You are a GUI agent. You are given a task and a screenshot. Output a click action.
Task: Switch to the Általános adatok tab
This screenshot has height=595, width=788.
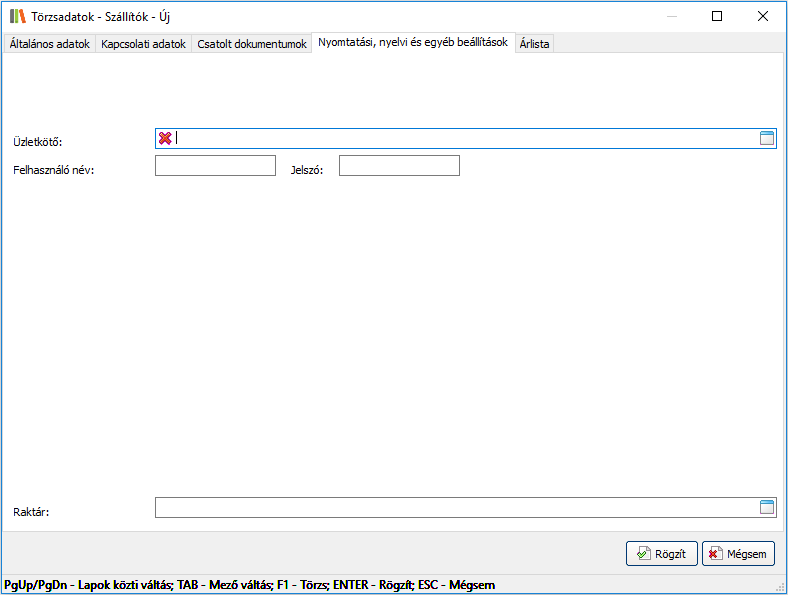point(49,44)
